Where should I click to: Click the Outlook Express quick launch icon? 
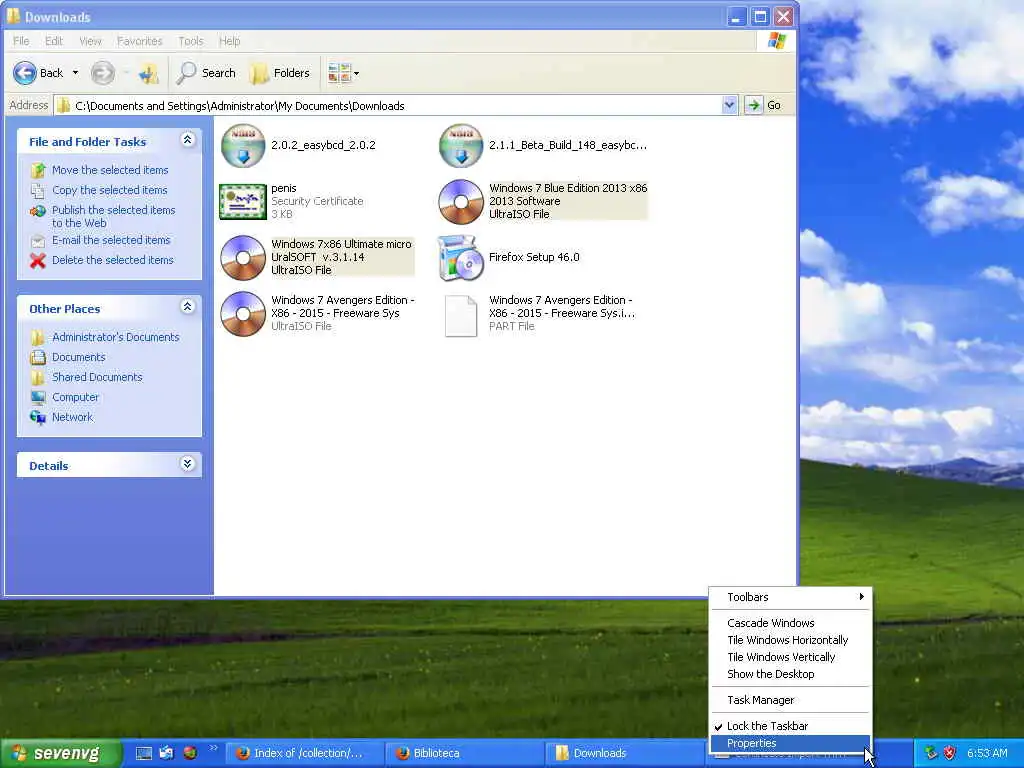coord(167,753)
